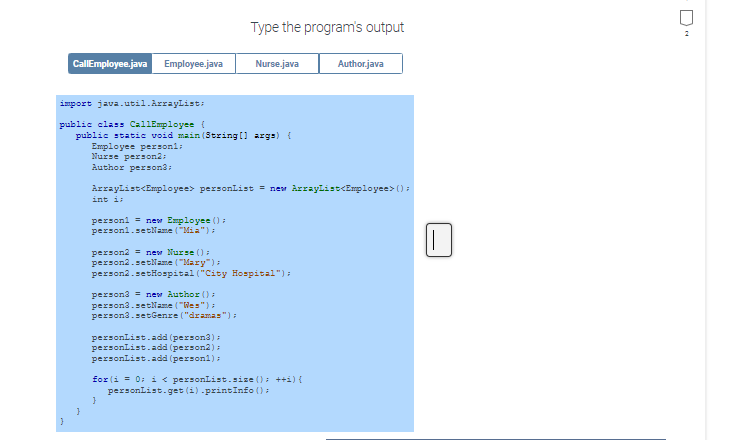
Task: Click the 'Type the program's output' heading
Action: pyautogui.click(x=327, y=27)
